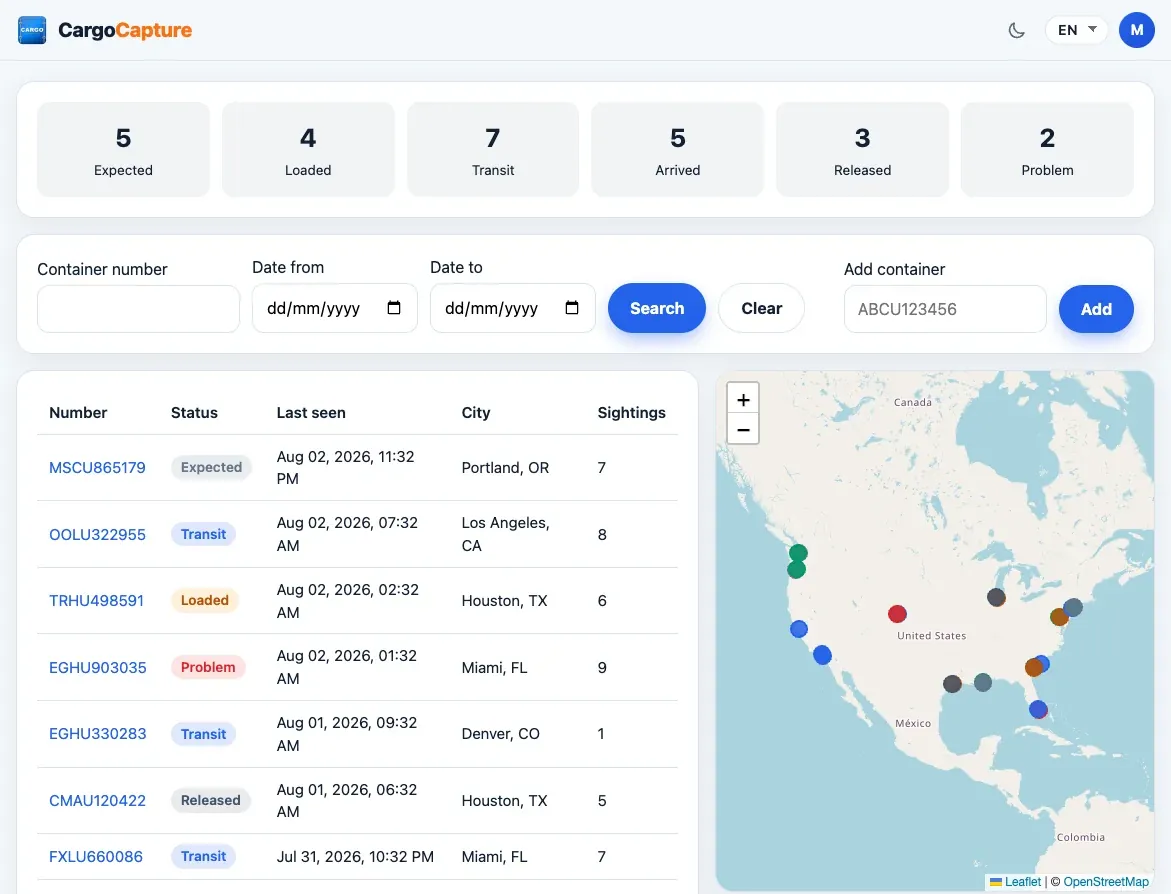Focus the Date from field
This screenshot has height=894, width=1171.
click(x=335, y=308)
